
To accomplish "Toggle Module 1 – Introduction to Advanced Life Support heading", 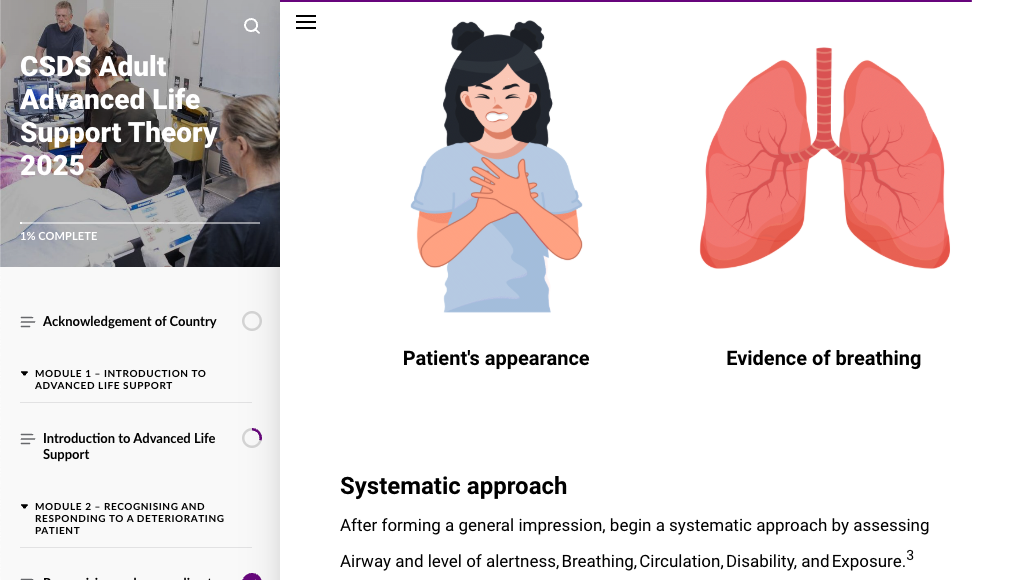I will click(121, 379).
